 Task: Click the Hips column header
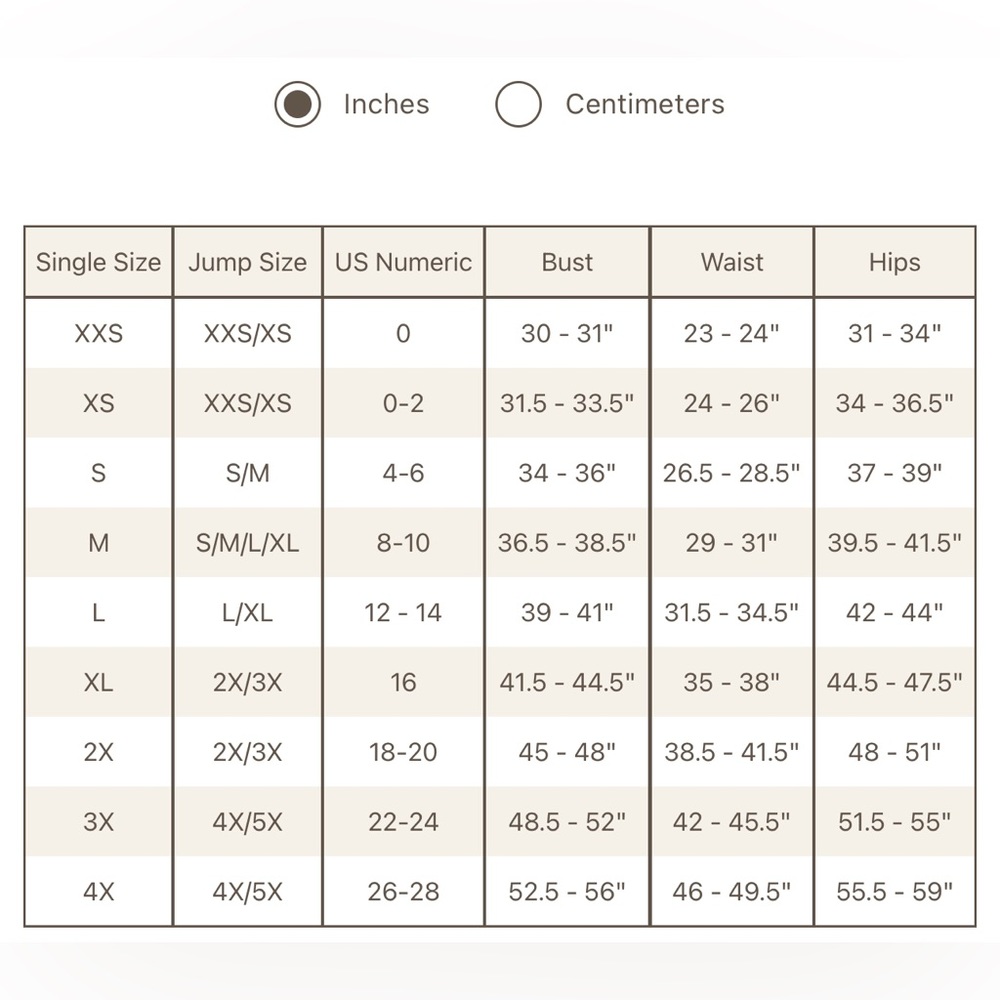(x=895, y=262)
